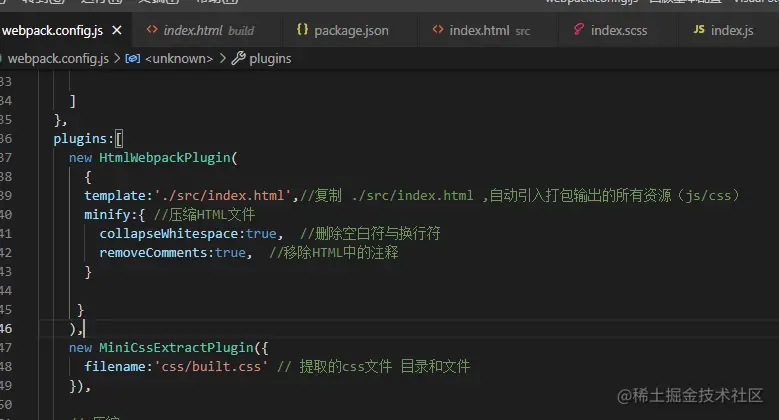Open the index.html src tab

pos(488,30)
